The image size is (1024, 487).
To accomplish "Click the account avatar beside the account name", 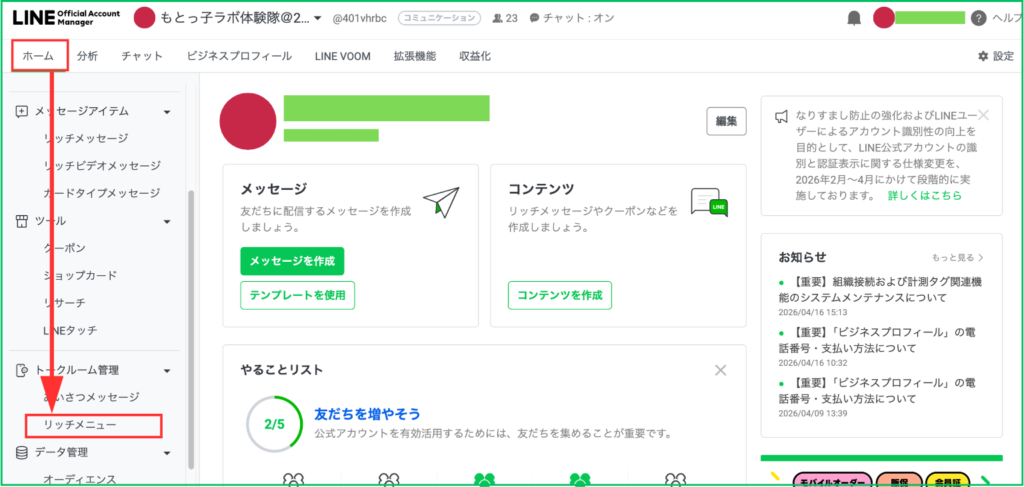I will 144,18.
